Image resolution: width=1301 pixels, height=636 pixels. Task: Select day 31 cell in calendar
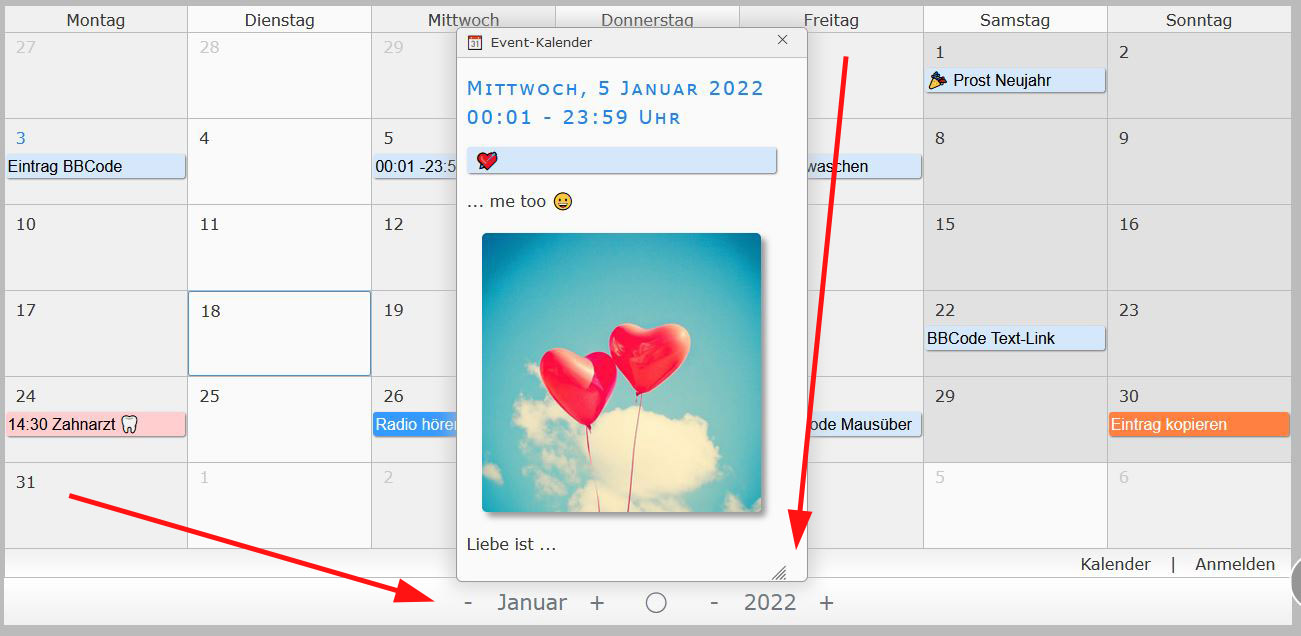tap(95, 505)
